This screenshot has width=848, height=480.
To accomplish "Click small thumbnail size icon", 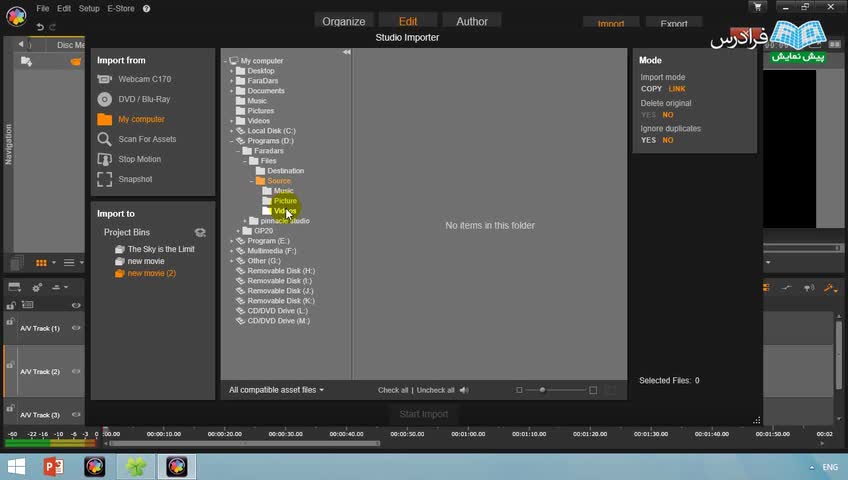I will click(x=519, y=390).
